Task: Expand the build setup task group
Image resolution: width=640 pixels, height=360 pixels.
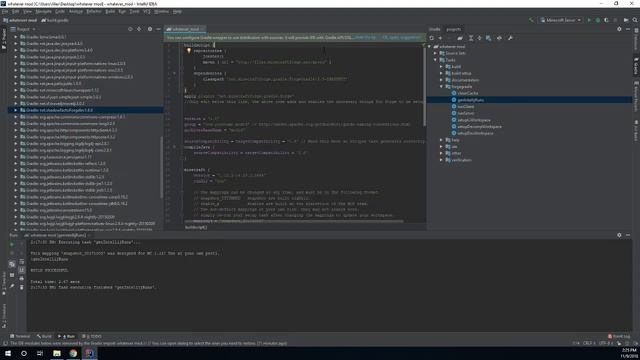Action: (x=441, y=73)
